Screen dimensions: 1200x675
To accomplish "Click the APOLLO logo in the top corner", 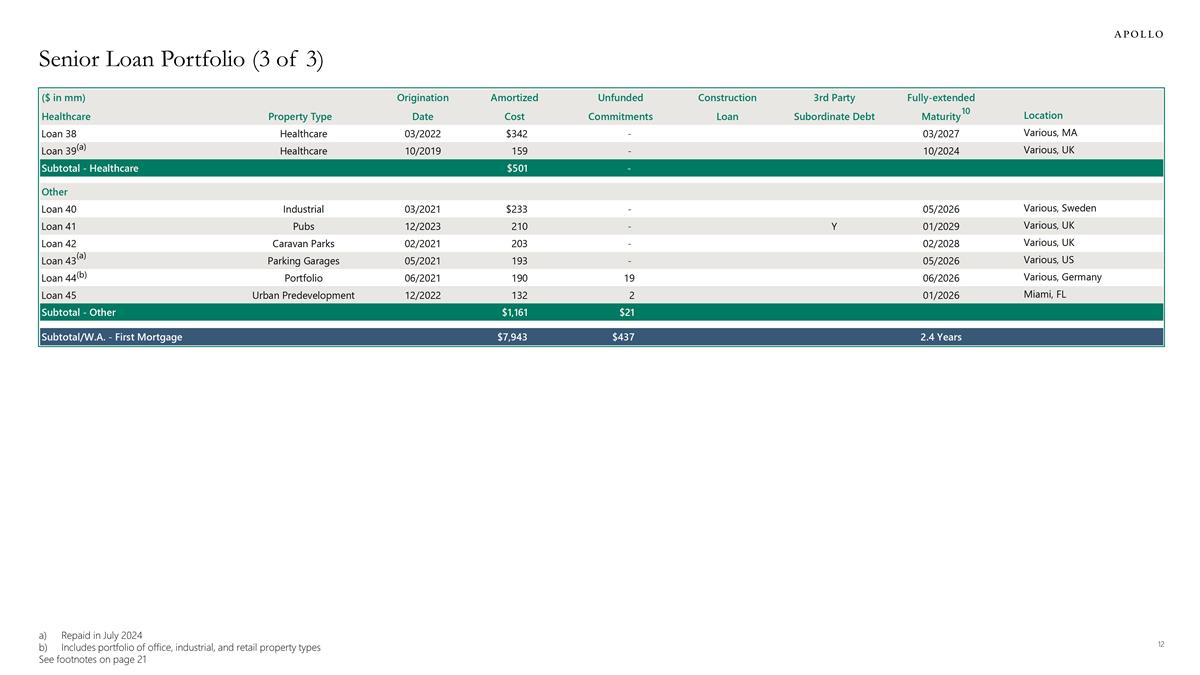I will tap(1138, 34).
